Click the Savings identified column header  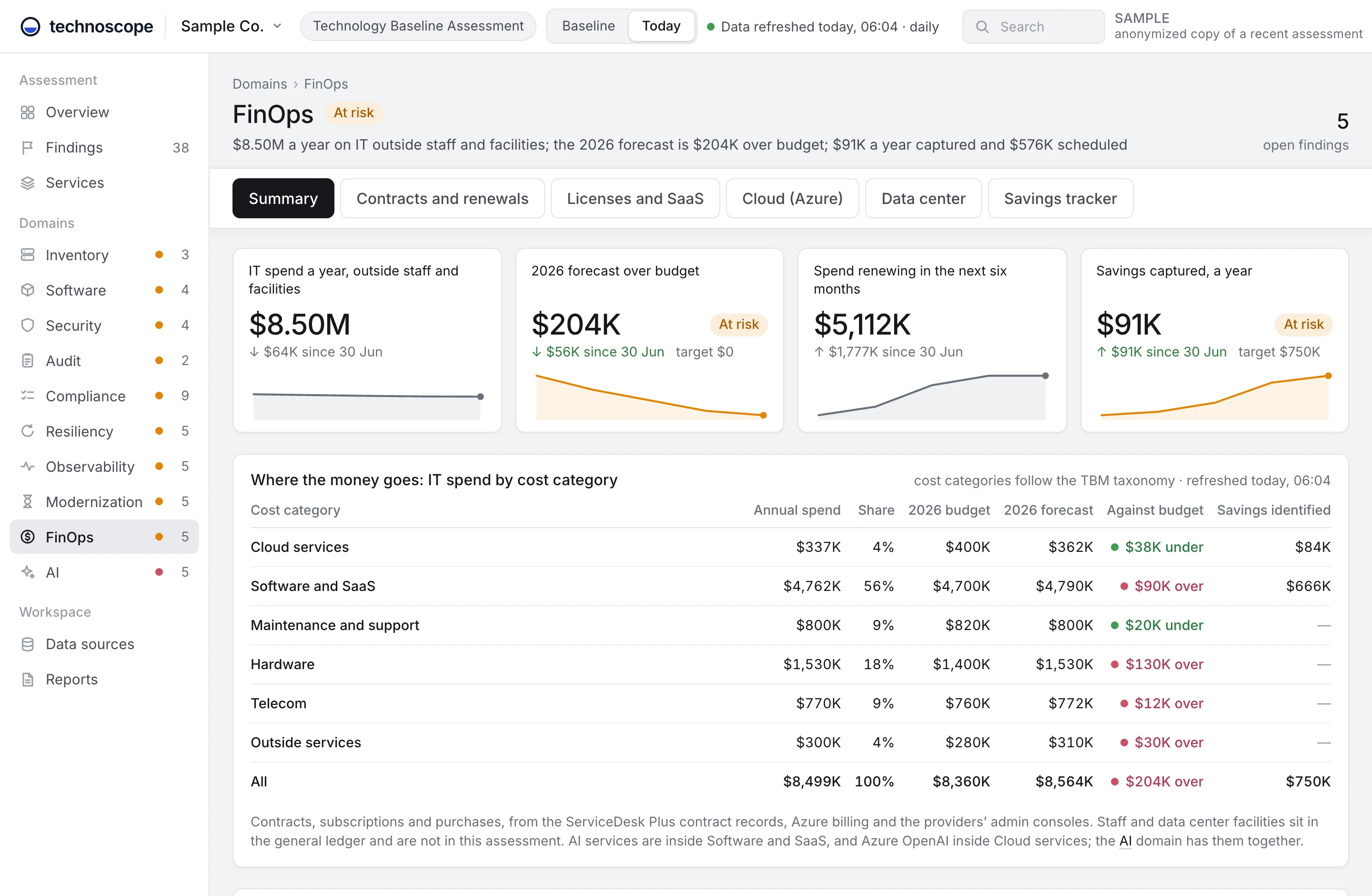[1273, 510]
